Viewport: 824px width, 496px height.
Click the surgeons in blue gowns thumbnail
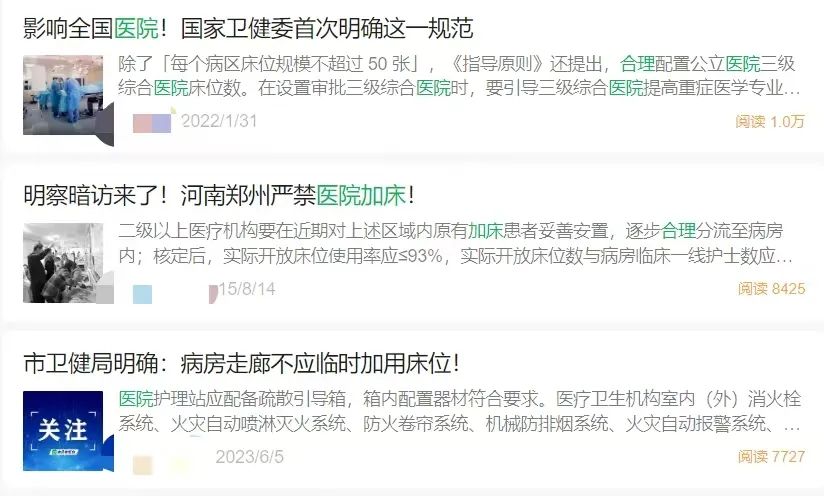pos(63,95)
